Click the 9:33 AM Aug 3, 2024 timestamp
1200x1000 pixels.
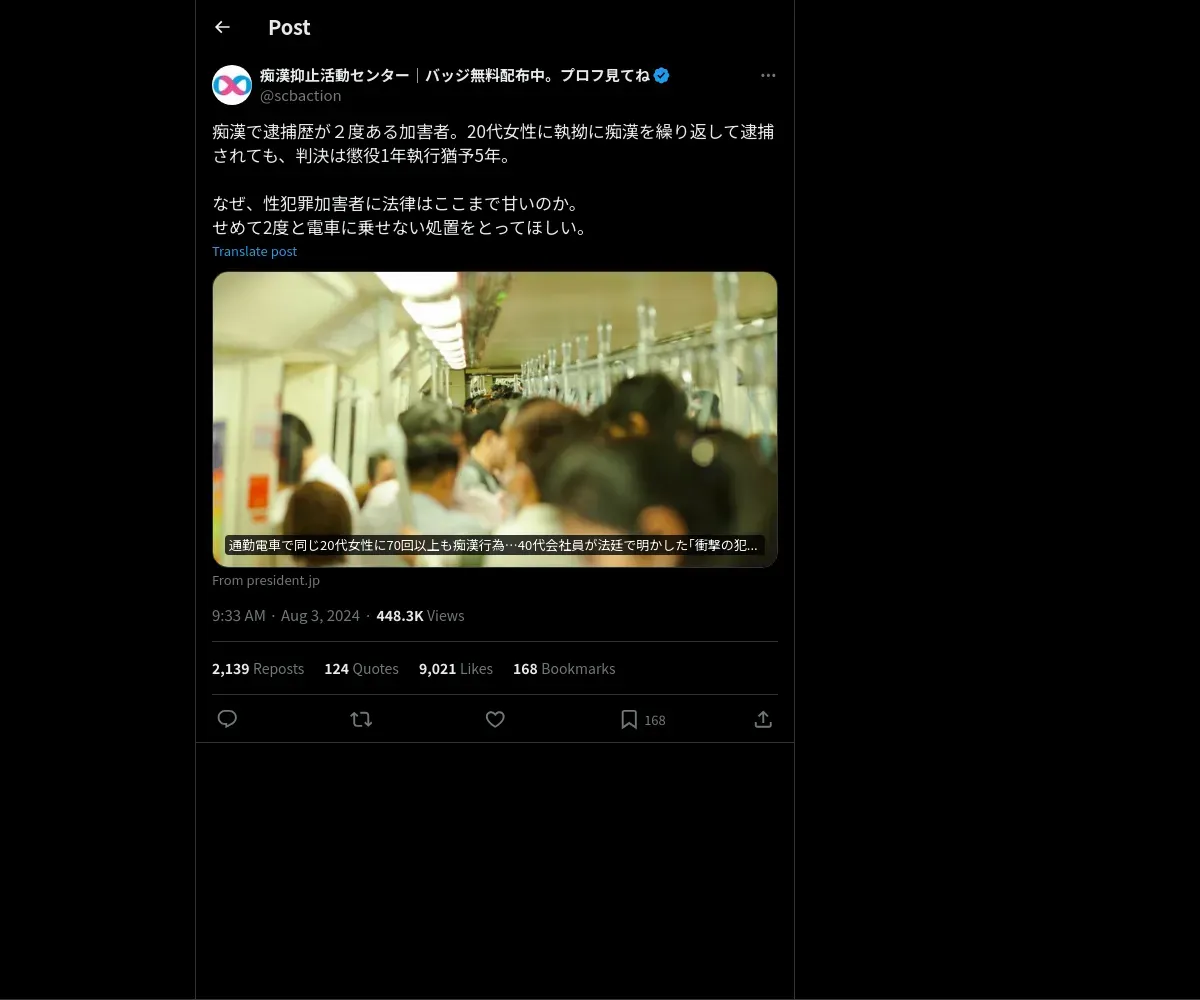286,615
